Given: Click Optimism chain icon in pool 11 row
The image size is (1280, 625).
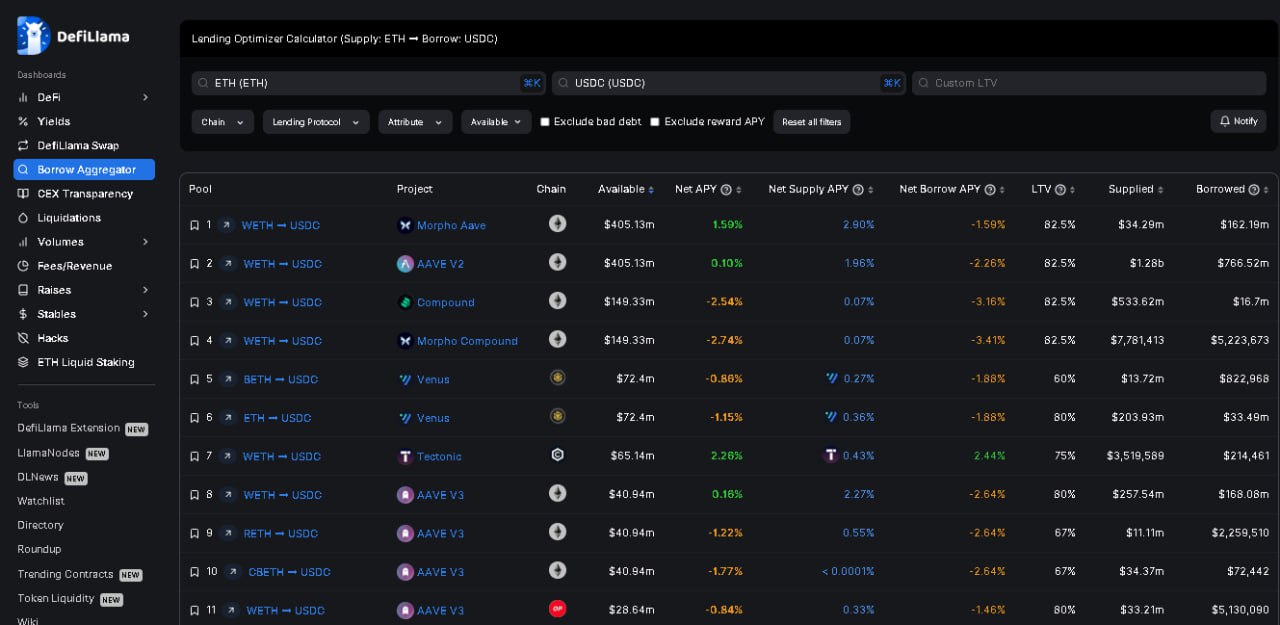Looking at the screenshot, I should pyautogui.click(x=557, y=608).
